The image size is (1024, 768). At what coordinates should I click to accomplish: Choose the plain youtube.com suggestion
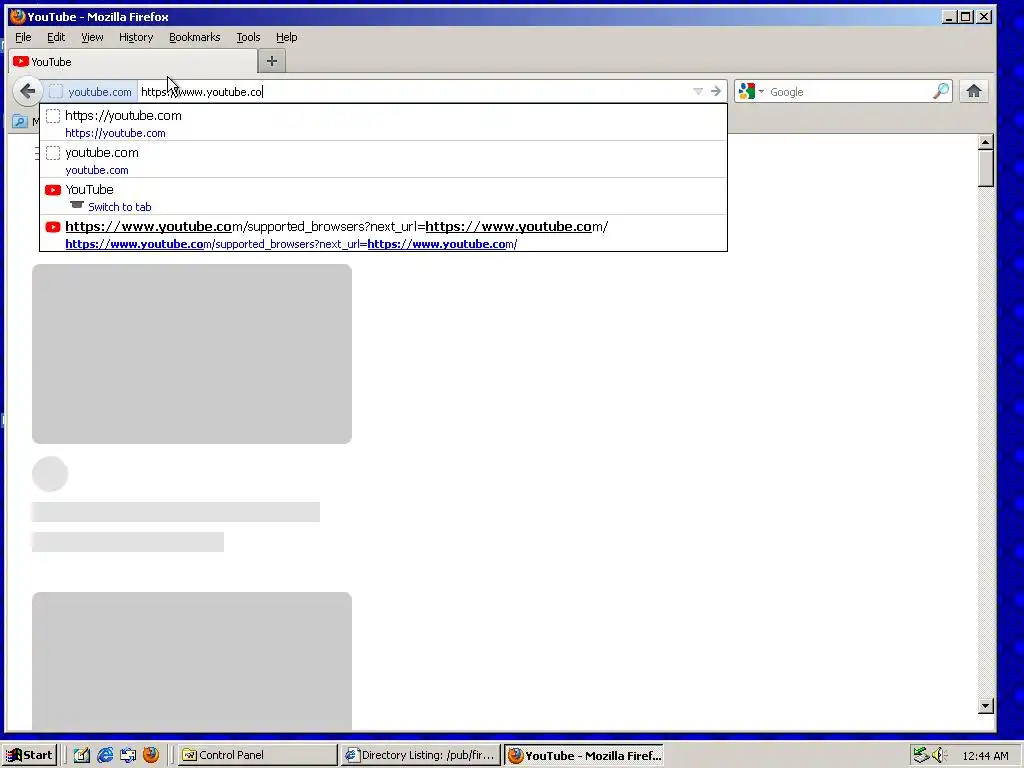click(x=383, y=160)
